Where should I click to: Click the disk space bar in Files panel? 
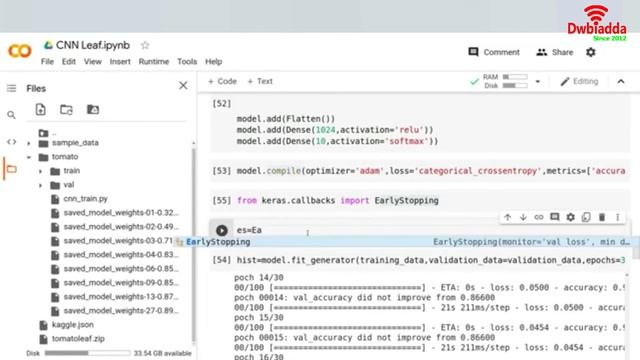(87, 353)
